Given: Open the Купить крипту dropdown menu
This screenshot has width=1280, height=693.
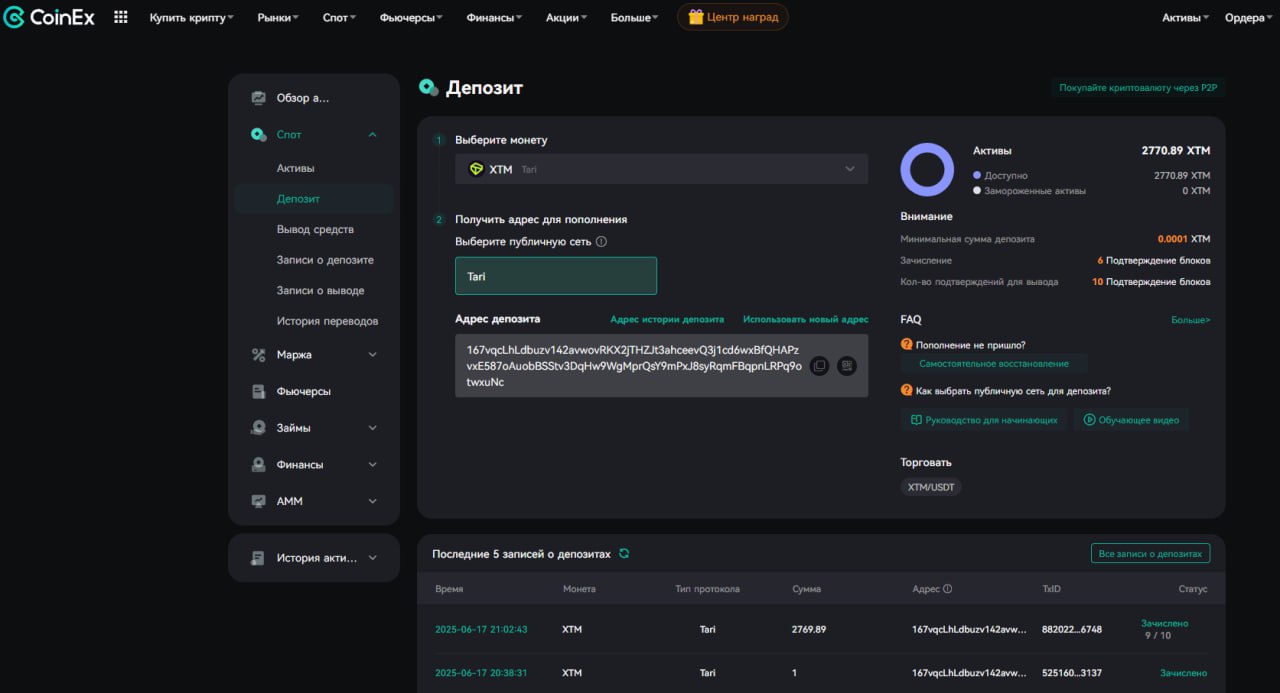Looking at the screenshot, I should [x=191, y=17].
